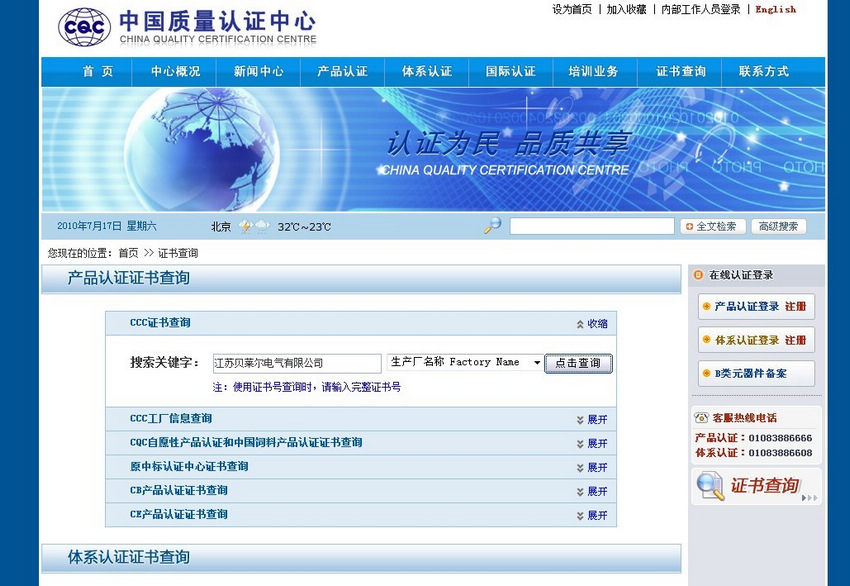Click the 搜索关键字 keyword input field
Viewport: 850px width, 586px height.
click(x=297, y=363)
